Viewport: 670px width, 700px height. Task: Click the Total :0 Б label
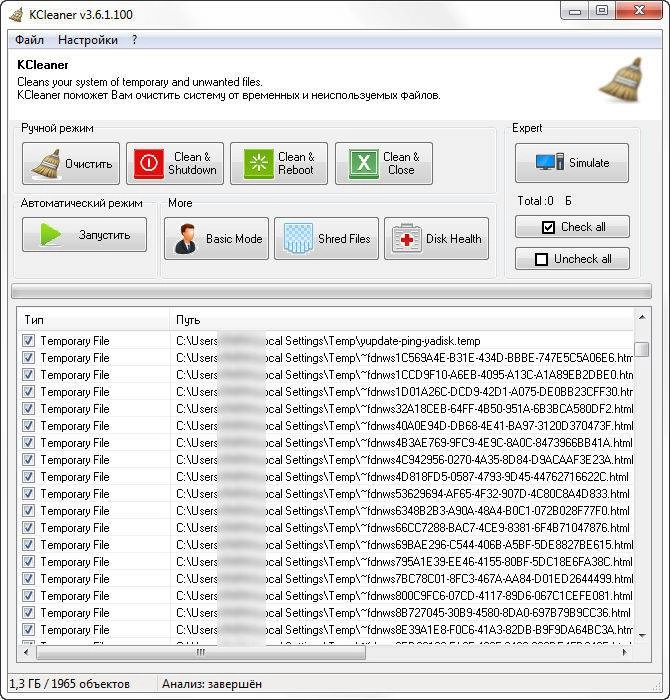tap(545, 201)
